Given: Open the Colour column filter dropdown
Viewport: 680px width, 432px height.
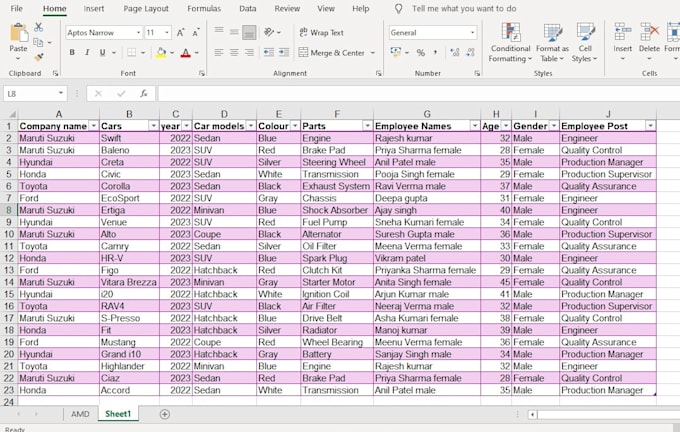Looking at the screenshot, I should pyautogui.click(x=295, y=126).
